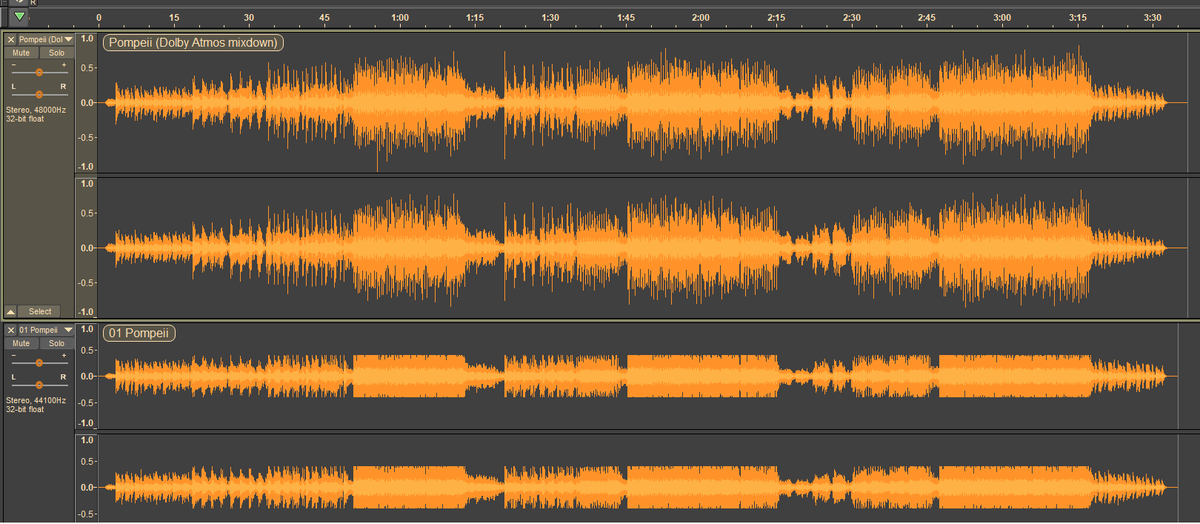Click the 'Stereo, 44100Hz' track info text
The height and width of the screenshot is (524, 1200).
(35, 400)
